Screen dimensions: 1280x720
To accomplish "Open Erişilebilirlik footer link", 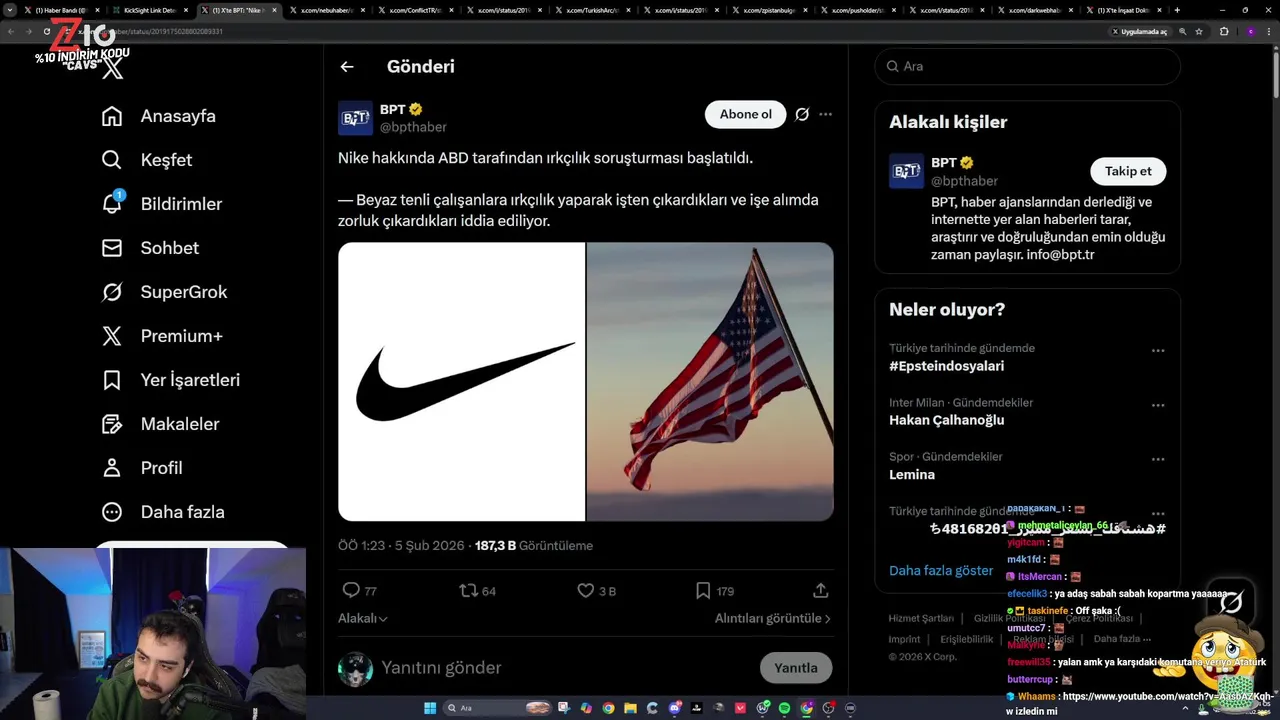I will [967, 639].
